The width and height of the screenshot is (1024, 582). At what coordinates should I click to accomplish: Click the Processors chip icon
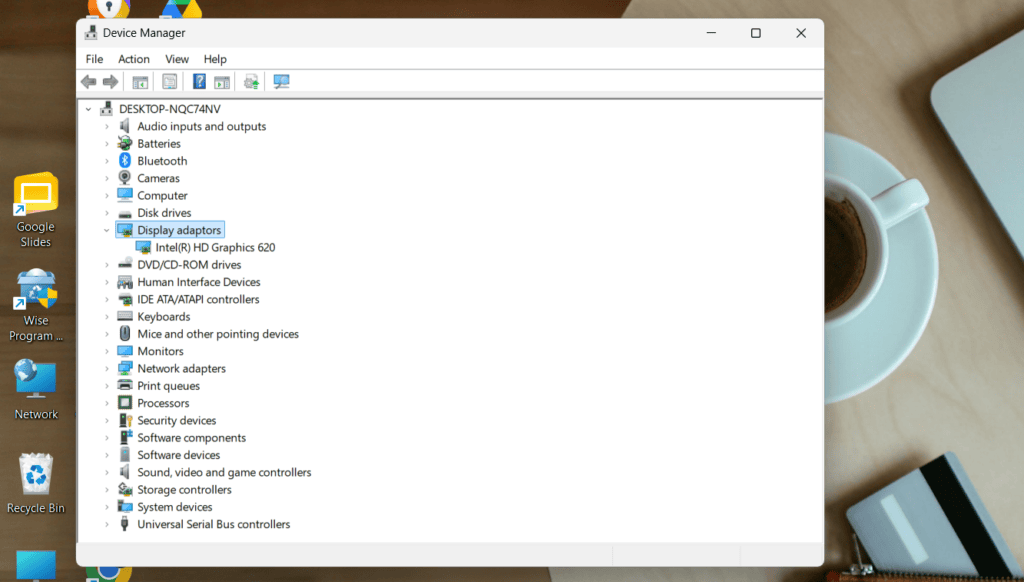(x=125, y=403)
